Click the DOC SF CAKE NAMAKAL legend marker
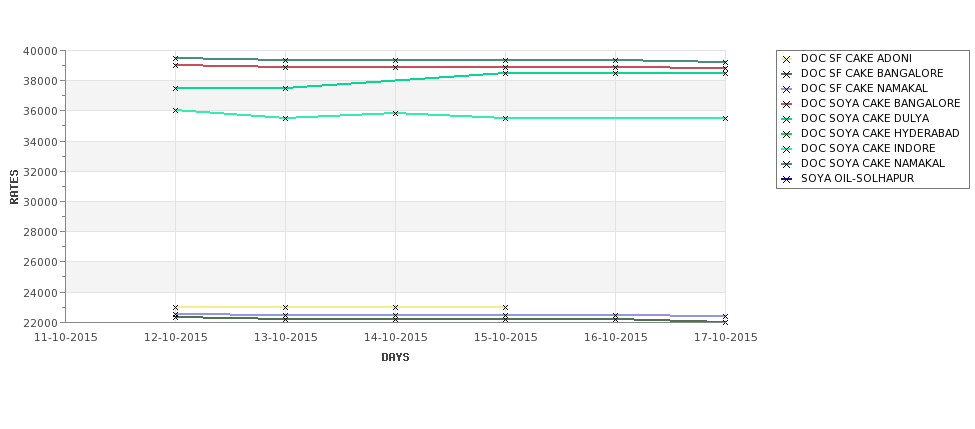 point(786,89)
